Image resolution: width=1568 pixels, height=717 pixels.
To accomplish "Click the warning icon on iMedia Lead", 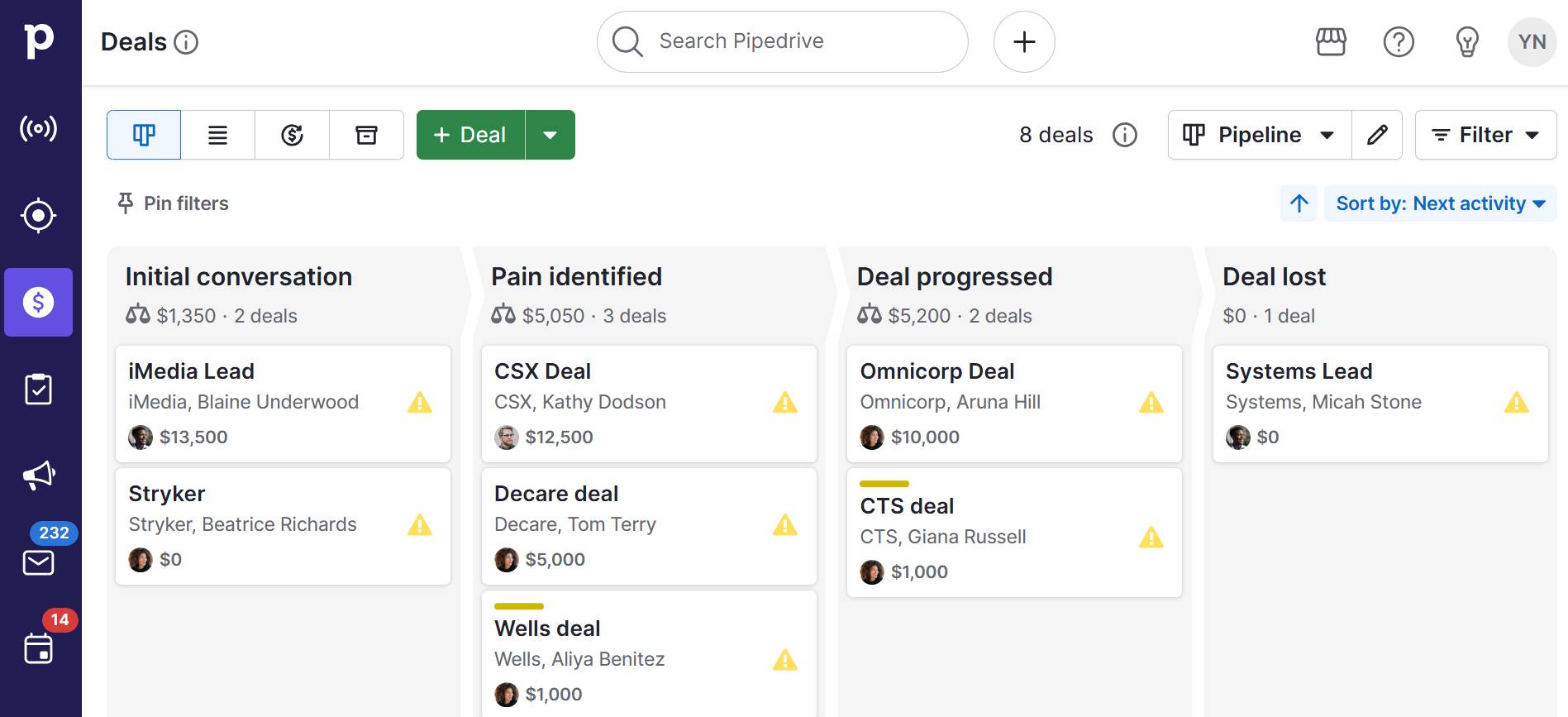I will coord(420,403).
